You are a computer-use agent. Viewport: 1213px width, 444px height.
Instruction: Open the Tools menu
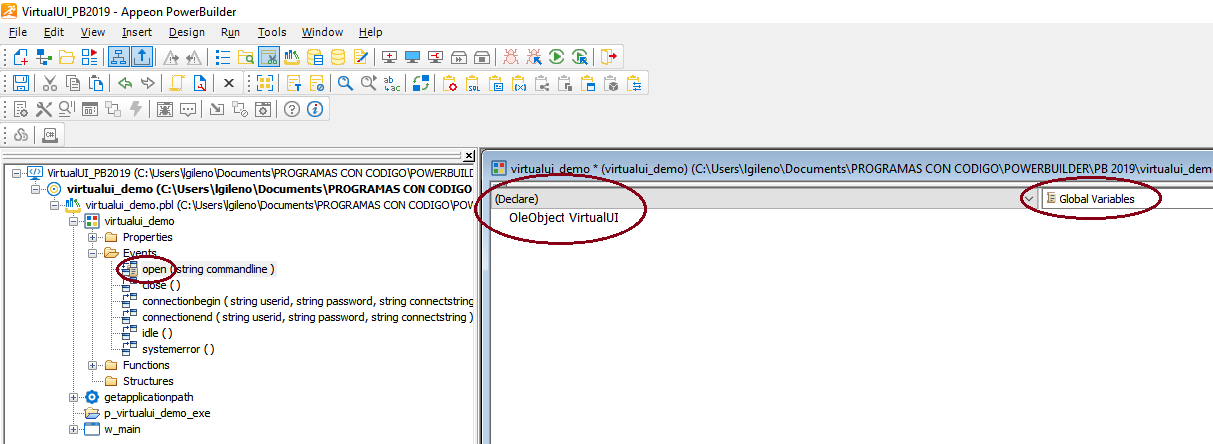click(272, 32)
